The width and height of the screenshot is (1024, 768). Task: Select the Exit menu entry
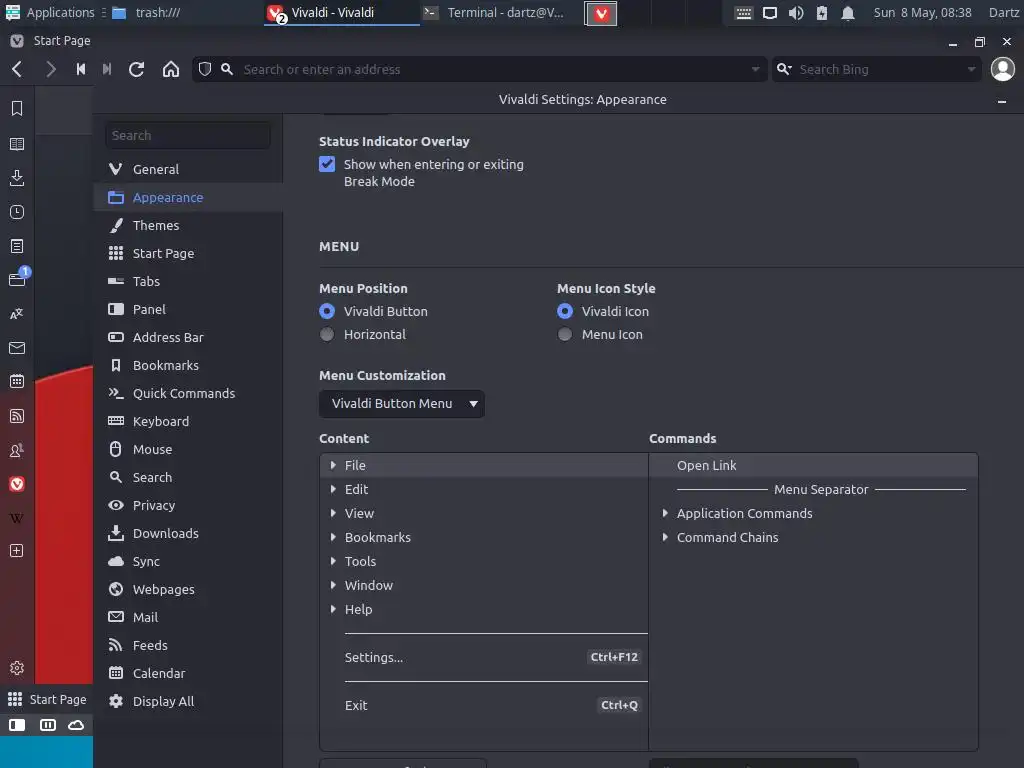(x=484, y=705)
